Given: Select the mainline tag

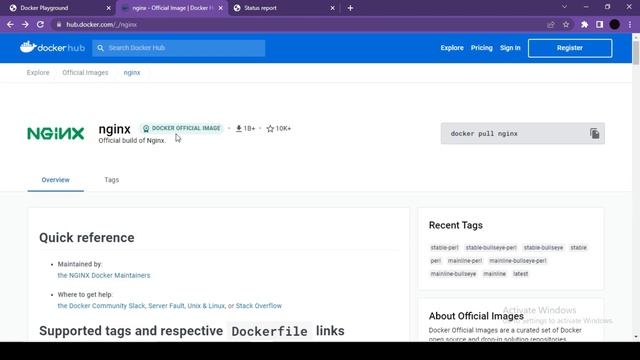Looking at the screenshot, I should click(495, 274).
